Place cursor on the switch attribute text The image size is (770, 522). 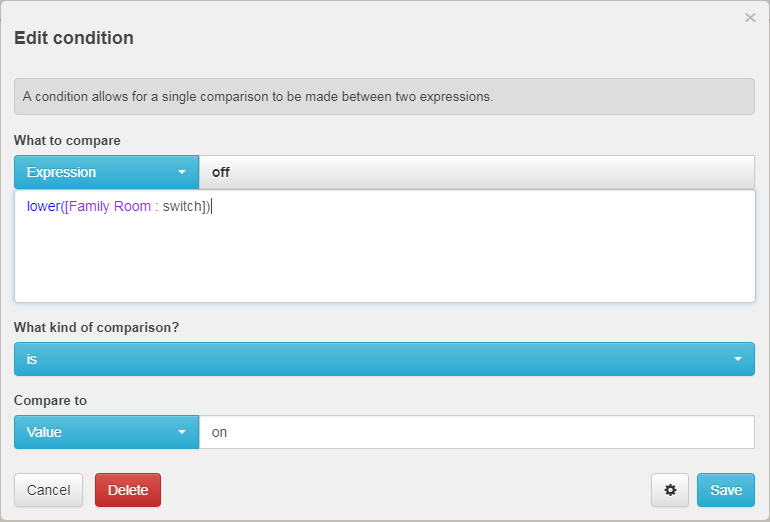pos(182,206)
